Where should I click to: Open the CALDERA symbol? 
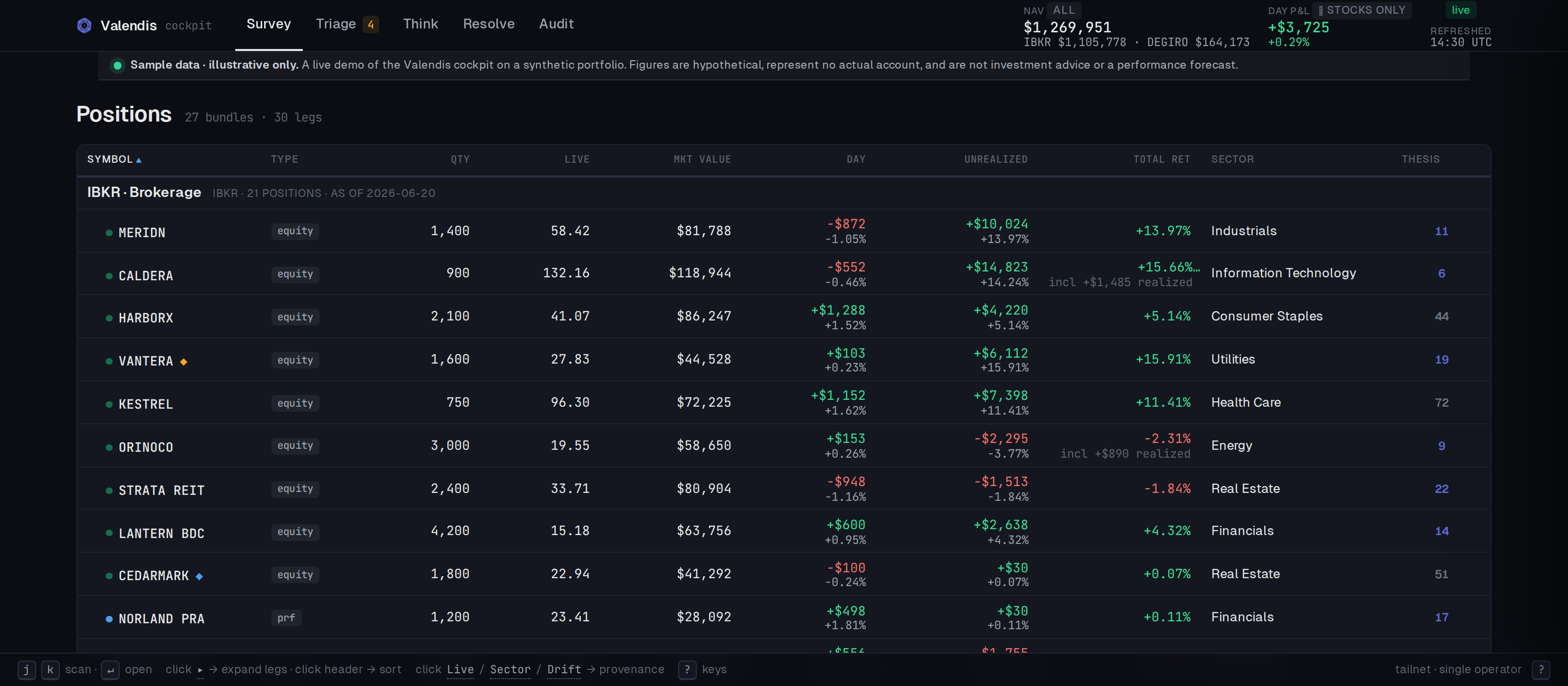(146, 276)
